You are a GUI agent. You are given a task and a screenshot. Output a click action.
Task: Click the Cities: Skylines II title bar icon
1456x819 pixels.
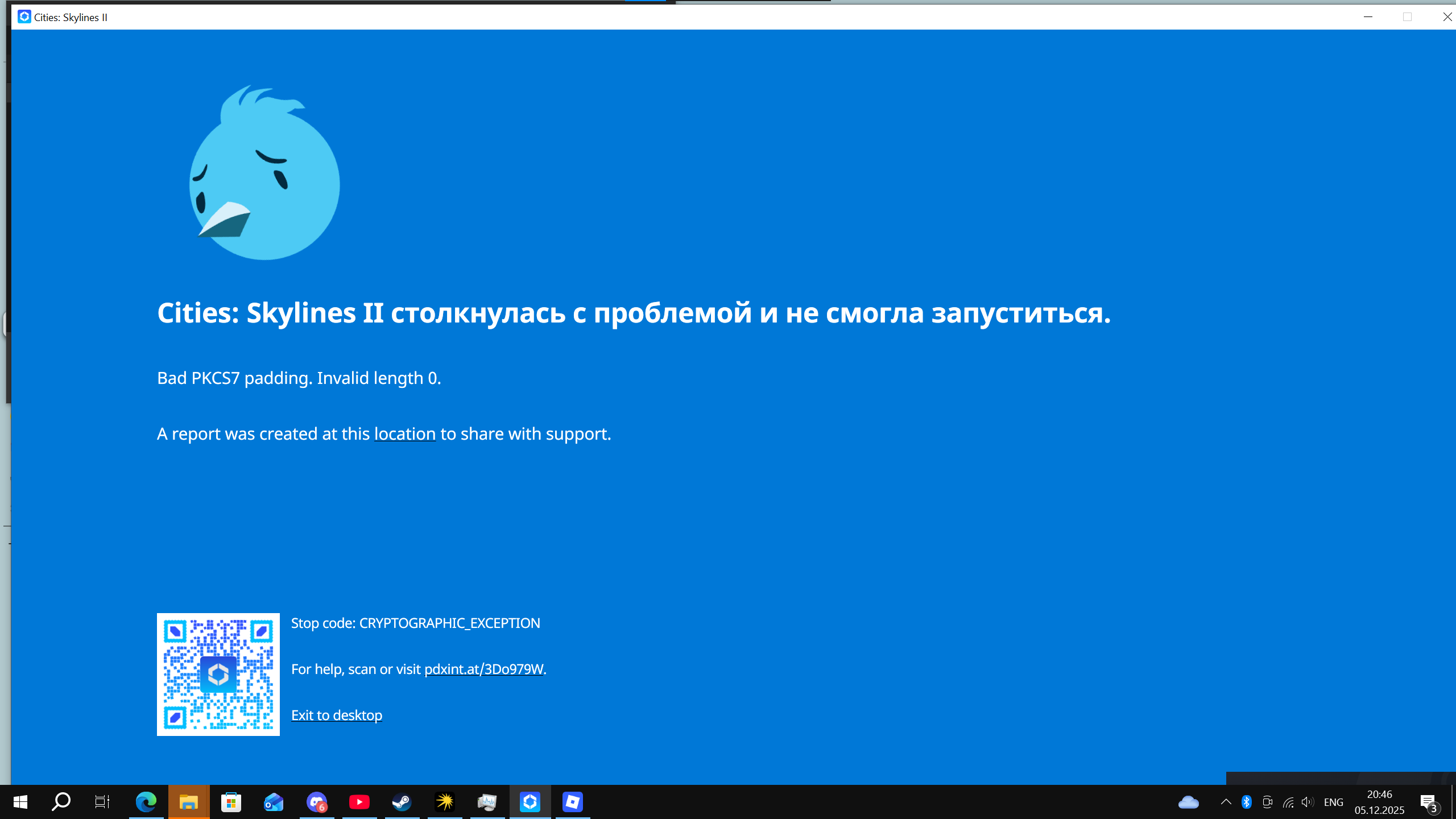(x=24, y=17)
